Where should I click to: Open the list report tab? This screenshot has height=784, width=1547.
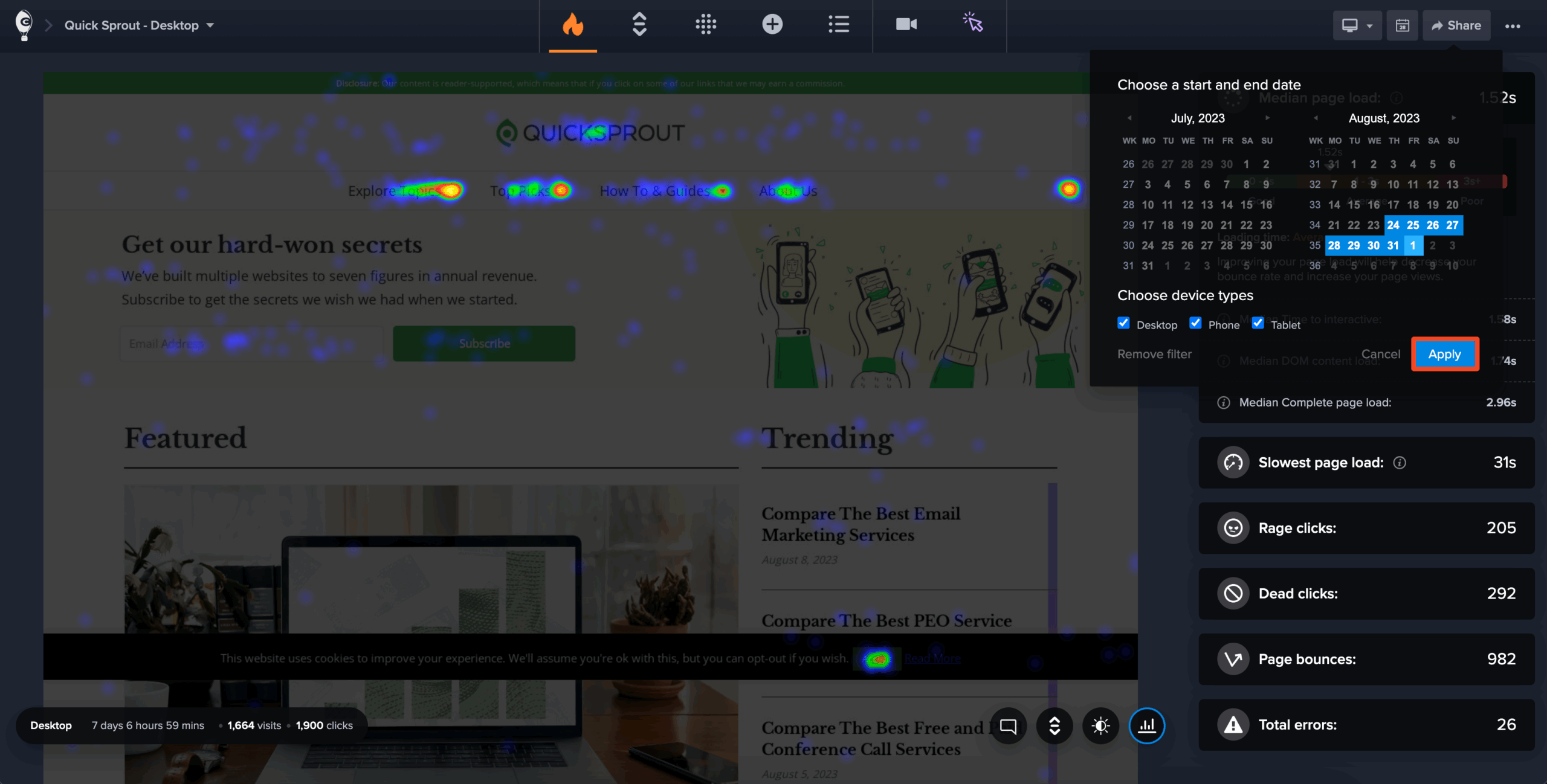[839, 25]
